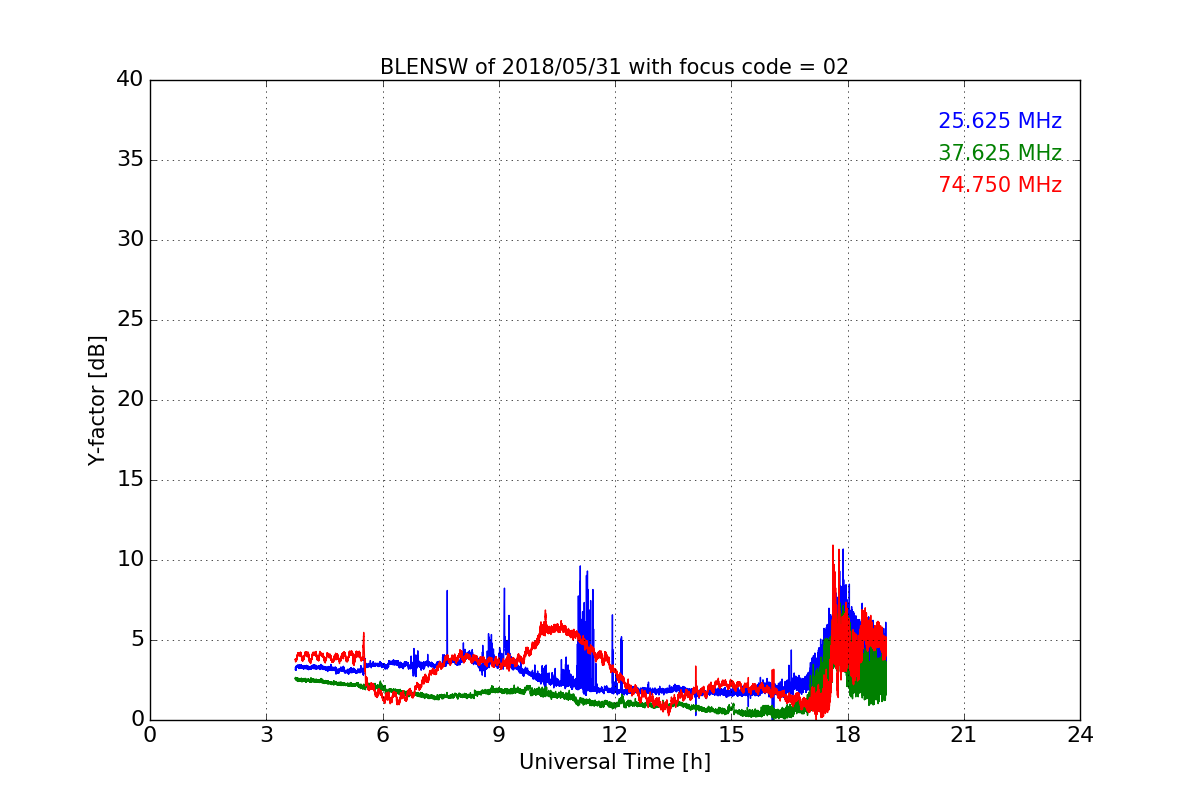Image resolution: width=1200 pixels, height=800 pixels.
Task: Select the 37.625 MHz legend label
Action: coord(1000,153)
